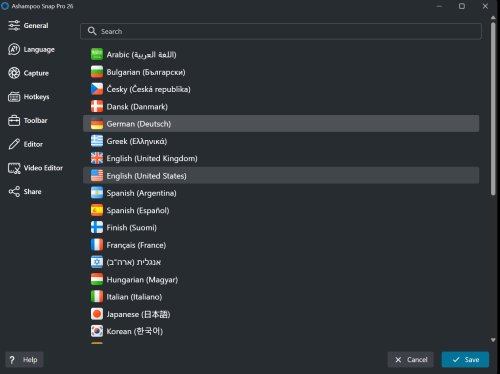The image size is (500, 374).
Task: Choose German (Deutsch) language
Action: coord(281,124)
